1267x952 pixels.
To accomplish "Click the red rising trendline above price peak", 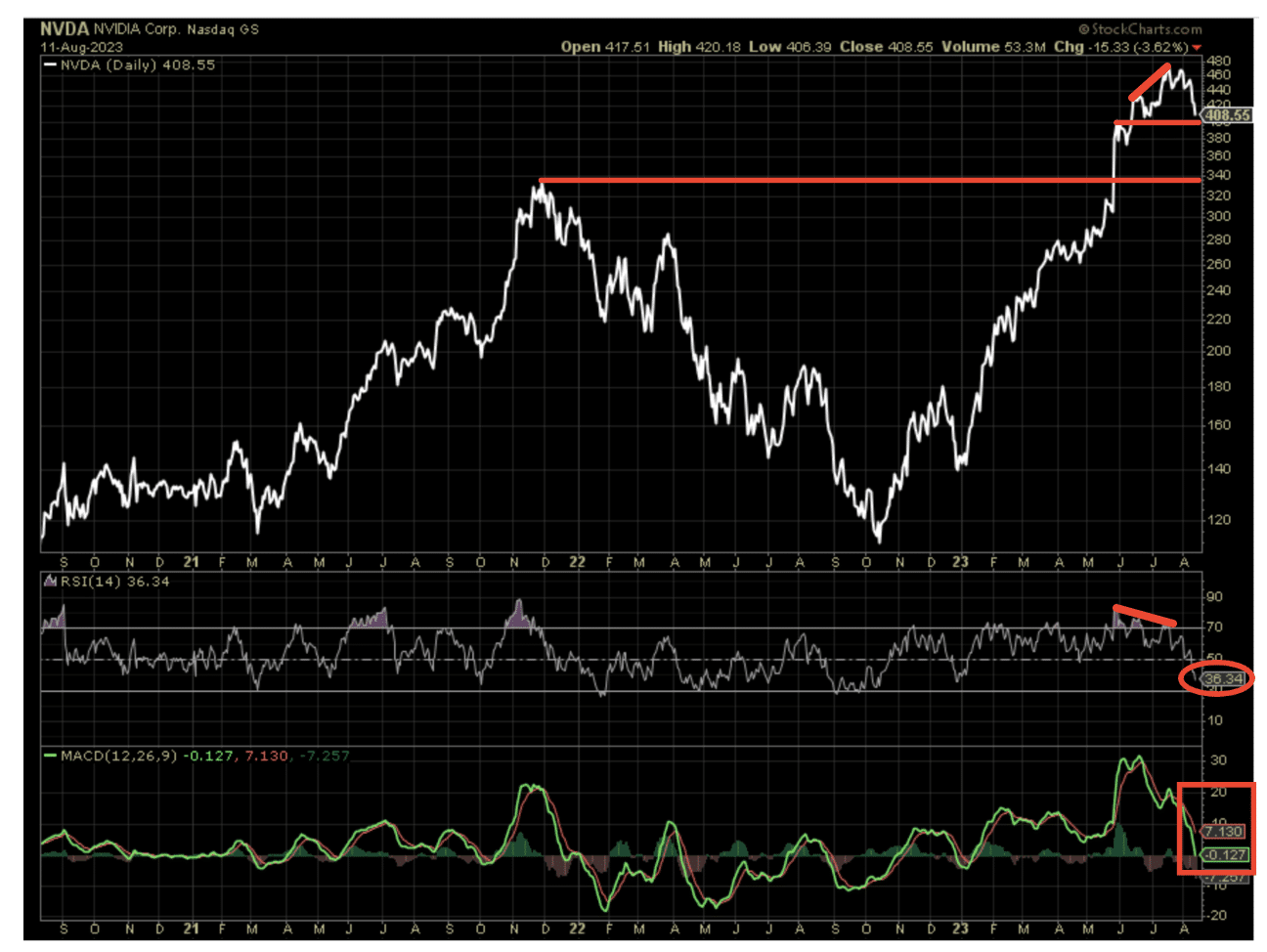I will tap(1150, 82).
